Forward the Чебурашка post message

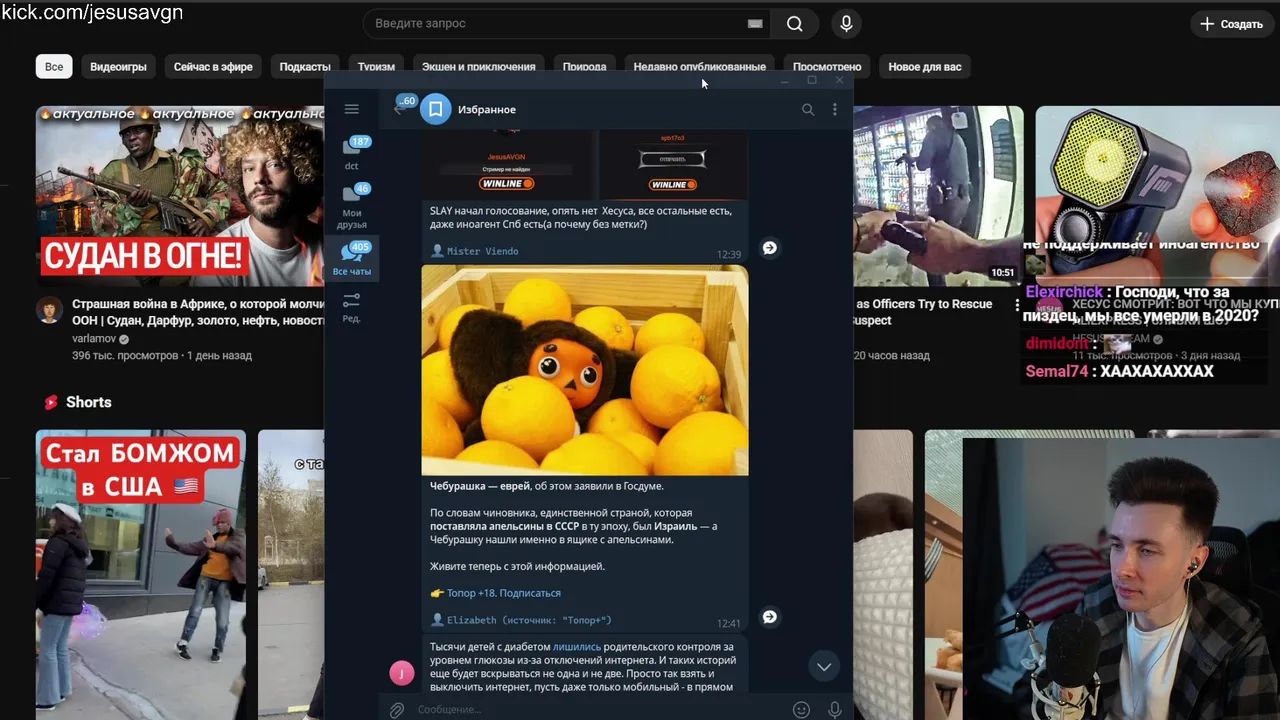769,617
